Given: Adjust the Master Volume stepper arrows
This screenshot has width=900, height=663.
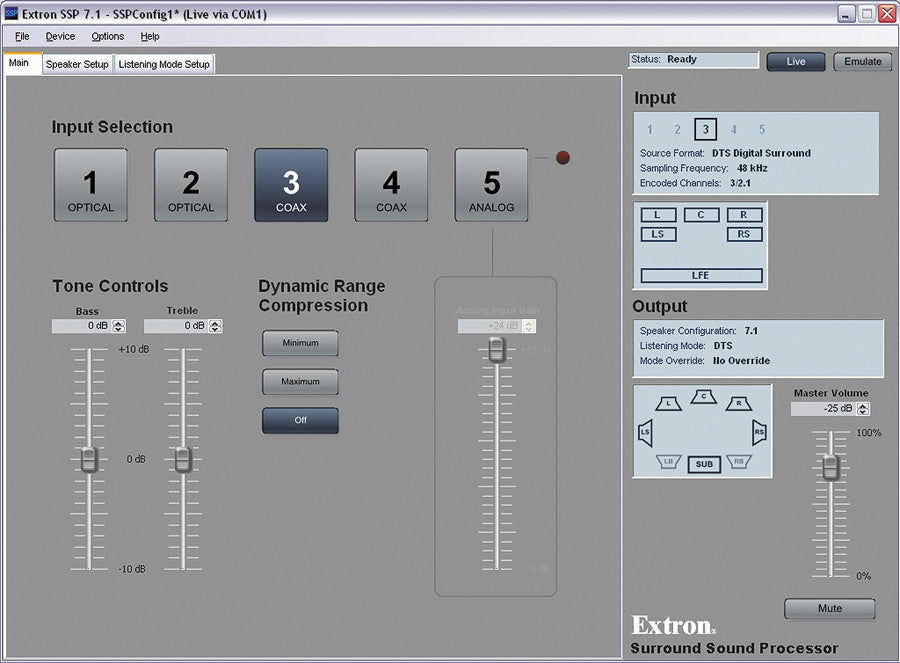Looking at the screenshot, I should click(x=863, y=409).
